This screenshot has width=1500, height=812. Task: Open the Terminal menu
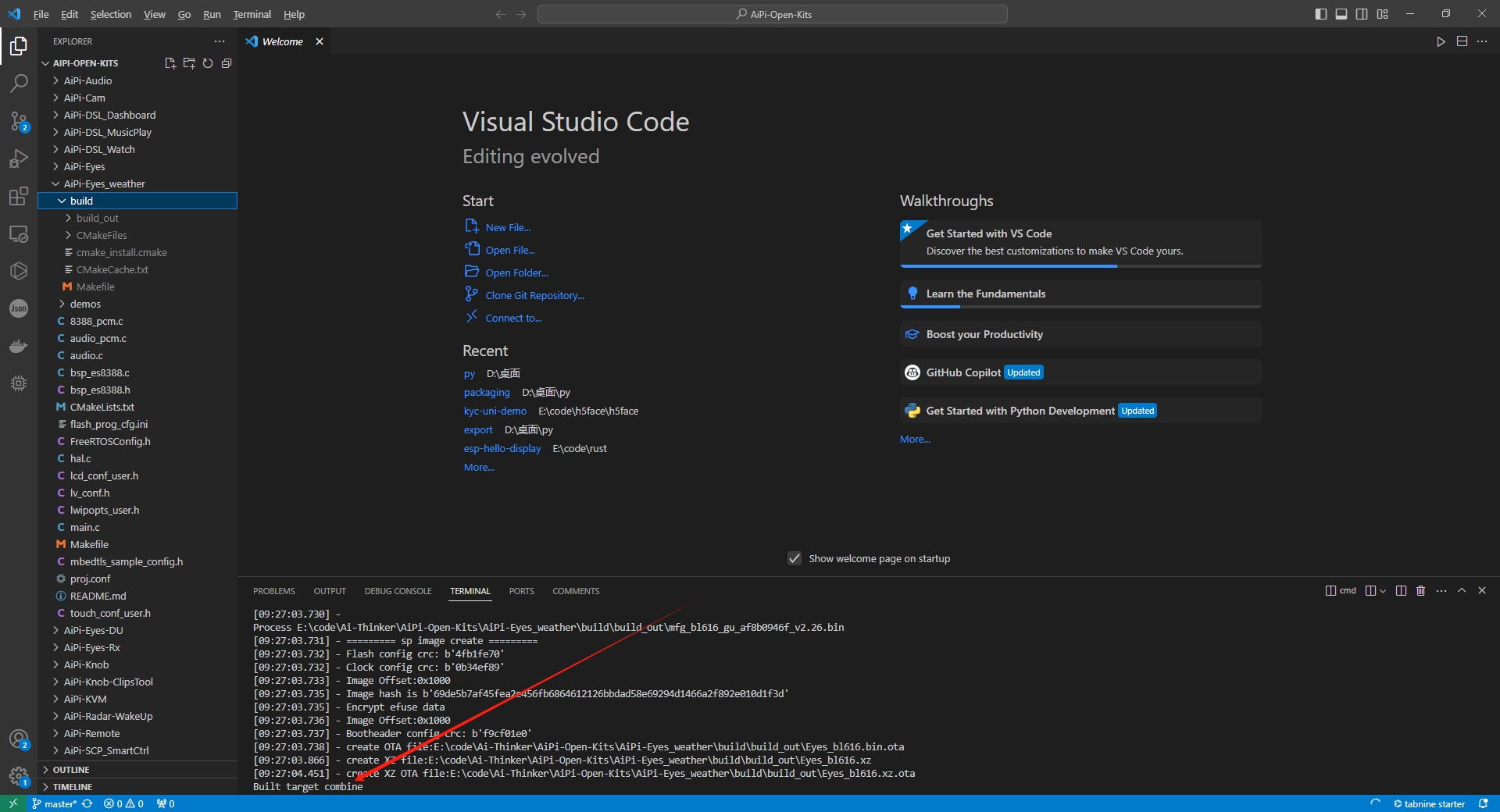pyautogui.click(x=252, y=14)
